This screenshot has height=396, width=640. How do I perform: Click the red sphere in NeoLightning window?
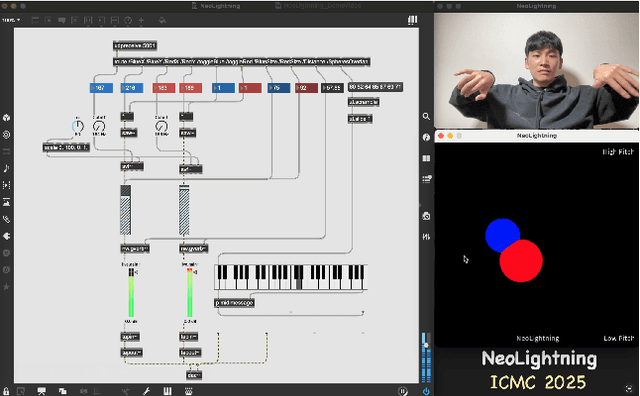pos(521,260)
